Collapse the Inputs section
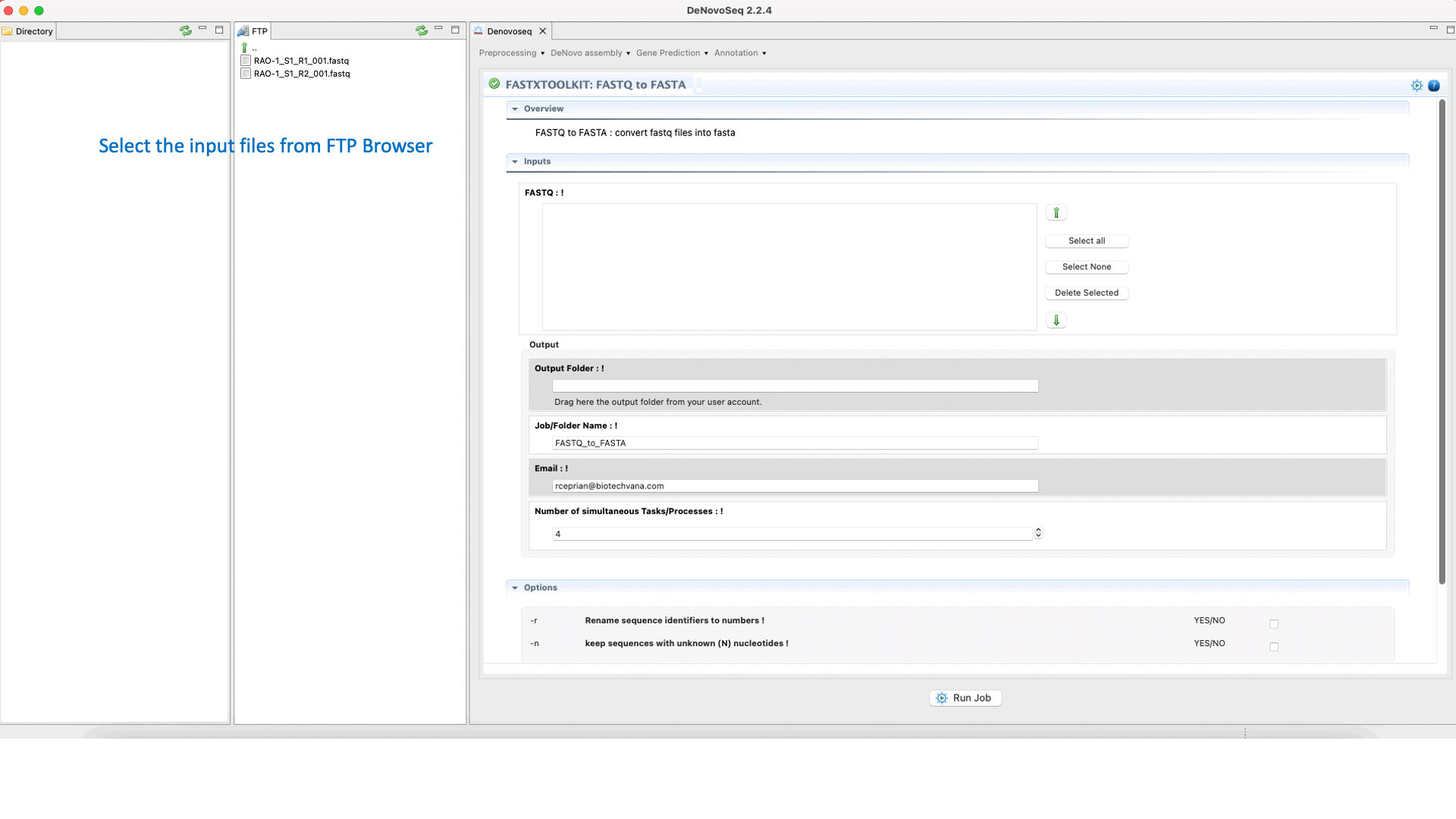This screenshot has width=1456, height=819. click(515, 162)
